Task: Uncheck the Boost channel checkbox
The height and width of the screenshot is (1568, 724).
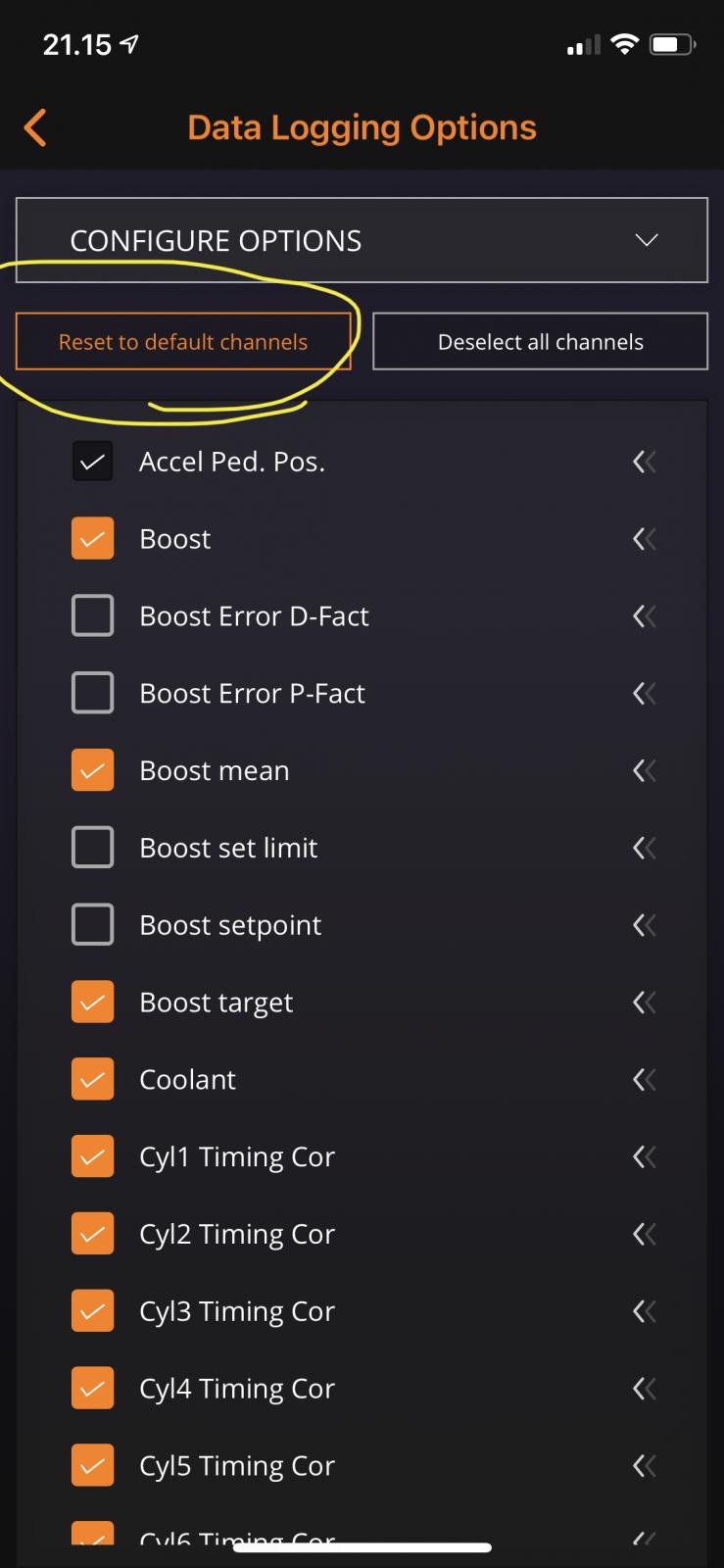Action: 92,539
